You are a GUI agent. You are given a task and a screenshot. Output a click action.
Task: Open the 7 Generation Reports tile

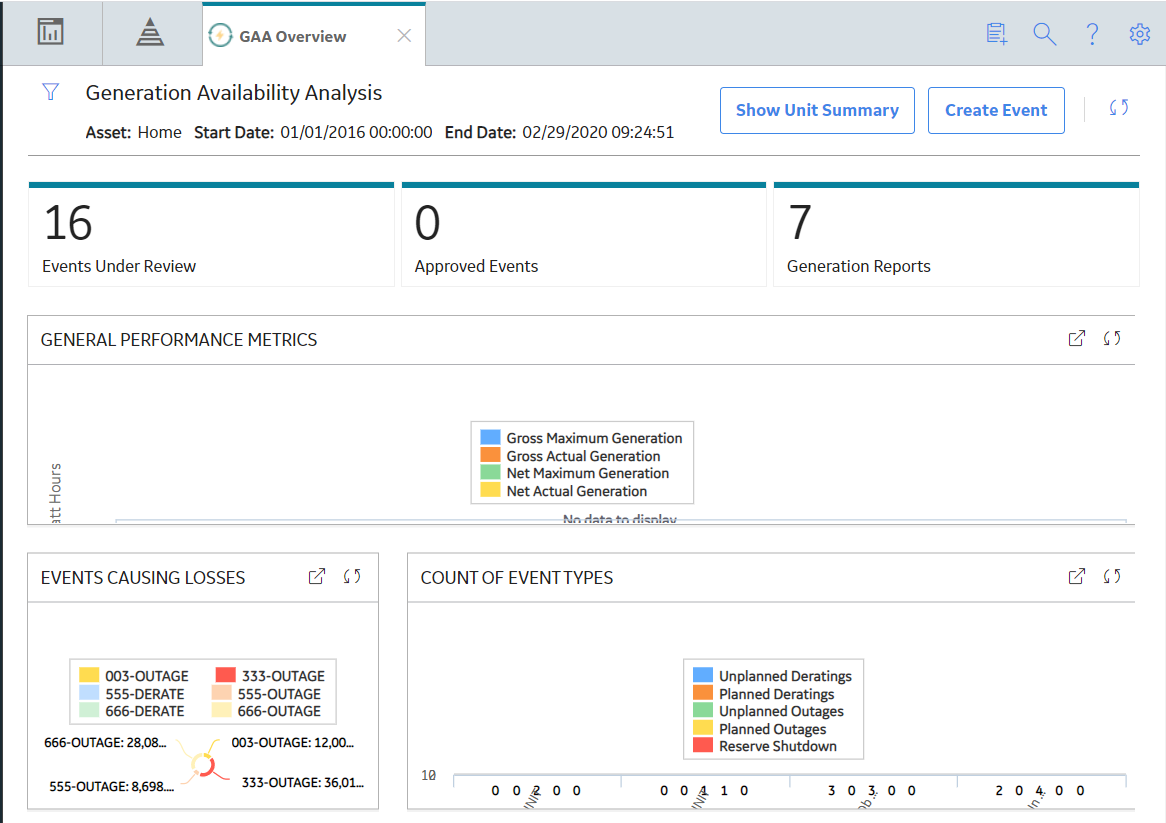pyautogui.click(x=956, y=235)
